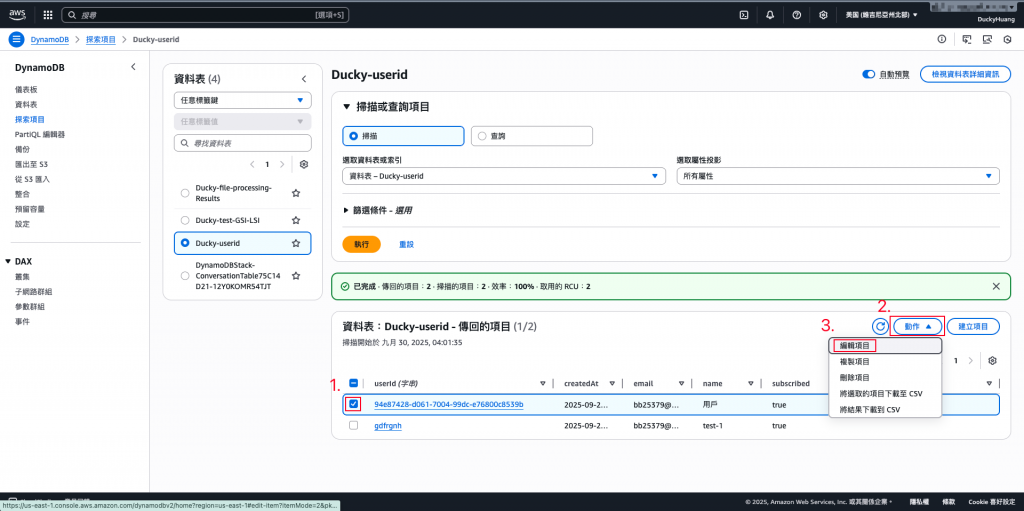Favorite the Ducky-test-GSI-LSI table
Screen dimensions: 1024x511
(x=296, y=220)
